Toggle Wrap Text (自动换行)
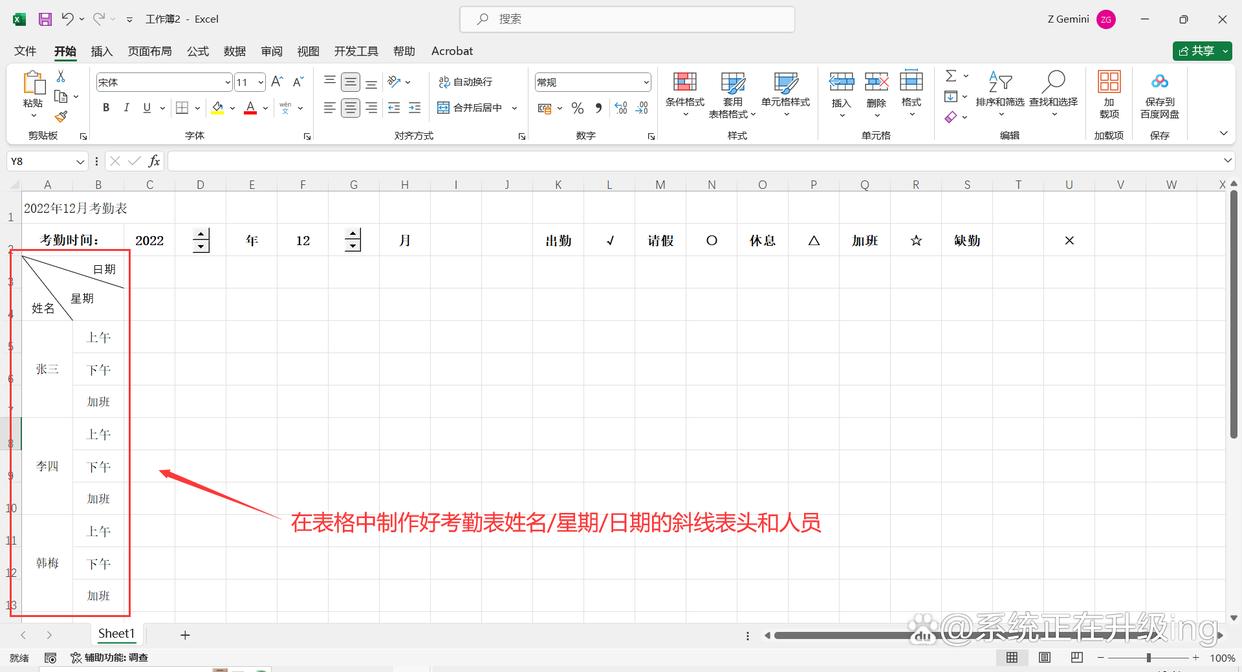This screenshot has width=1242, height=672. 465,82
